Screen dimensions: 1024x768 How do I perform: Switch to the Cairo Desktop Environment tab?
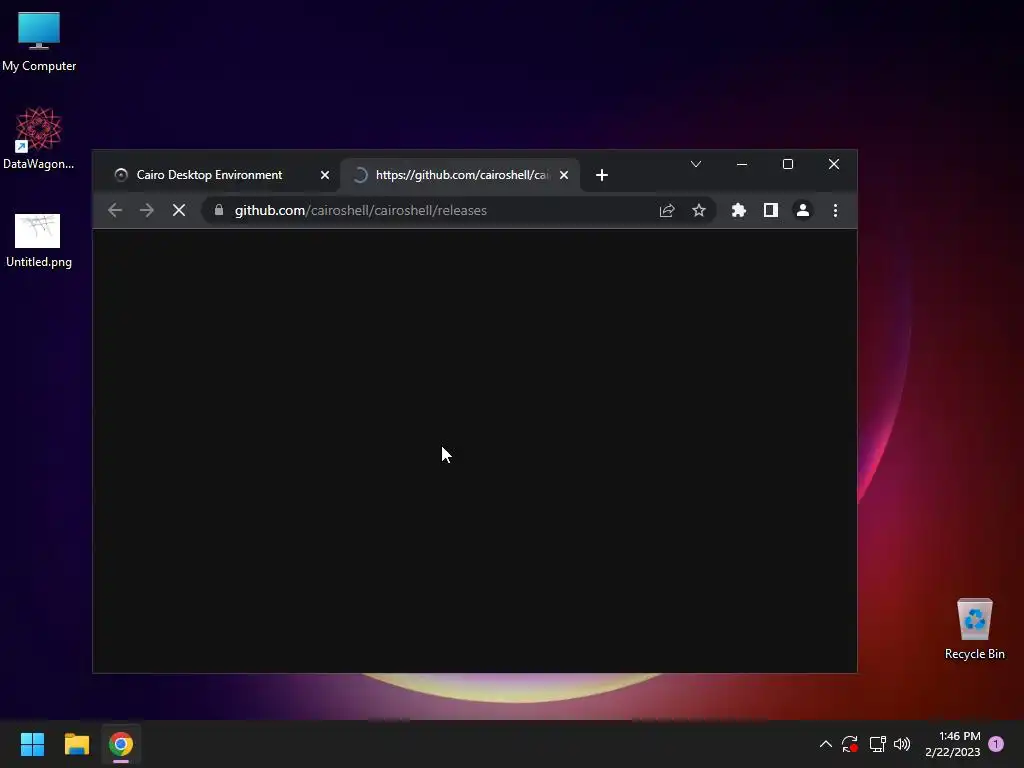221,175
